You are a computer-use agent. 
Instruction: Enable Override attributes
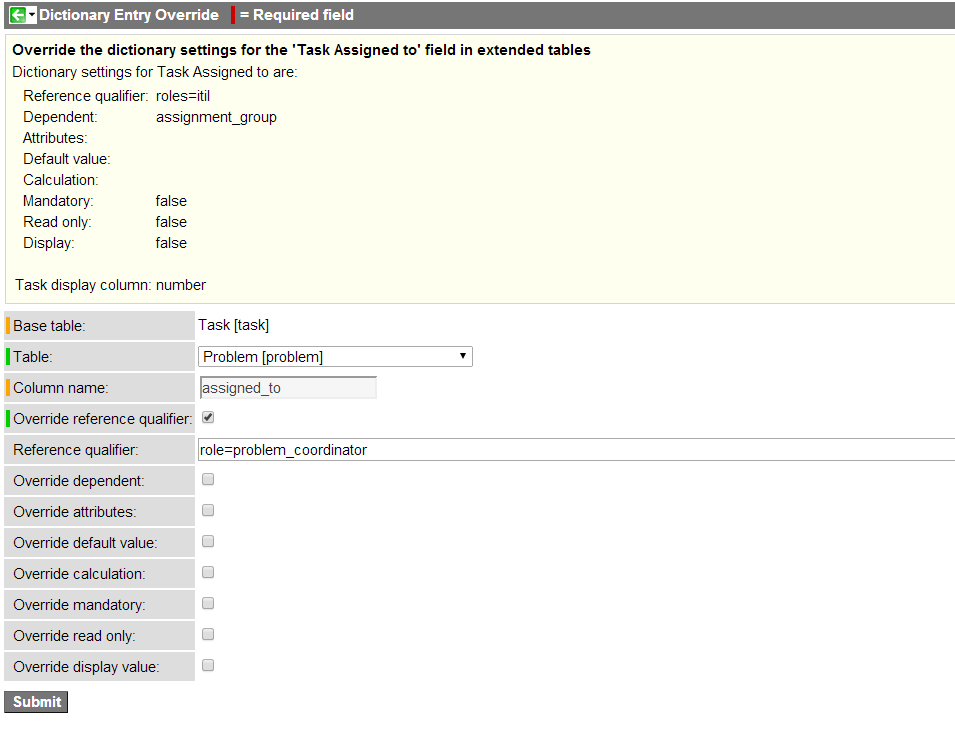pos(206,510)
